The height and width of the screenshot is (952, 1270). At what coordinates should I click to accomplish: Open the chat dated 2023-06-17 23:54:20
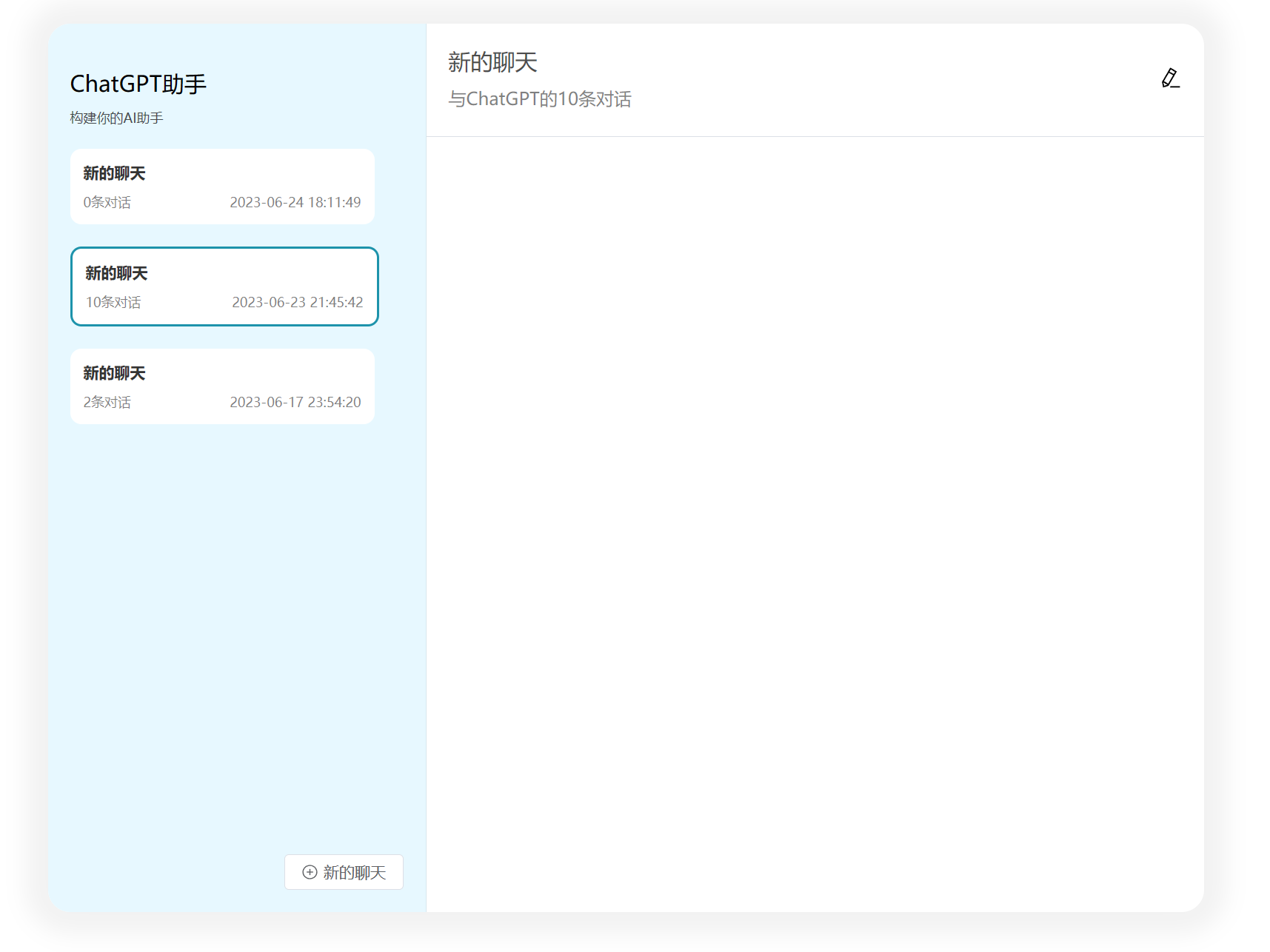pyautogui.click(x=222, y=386)
